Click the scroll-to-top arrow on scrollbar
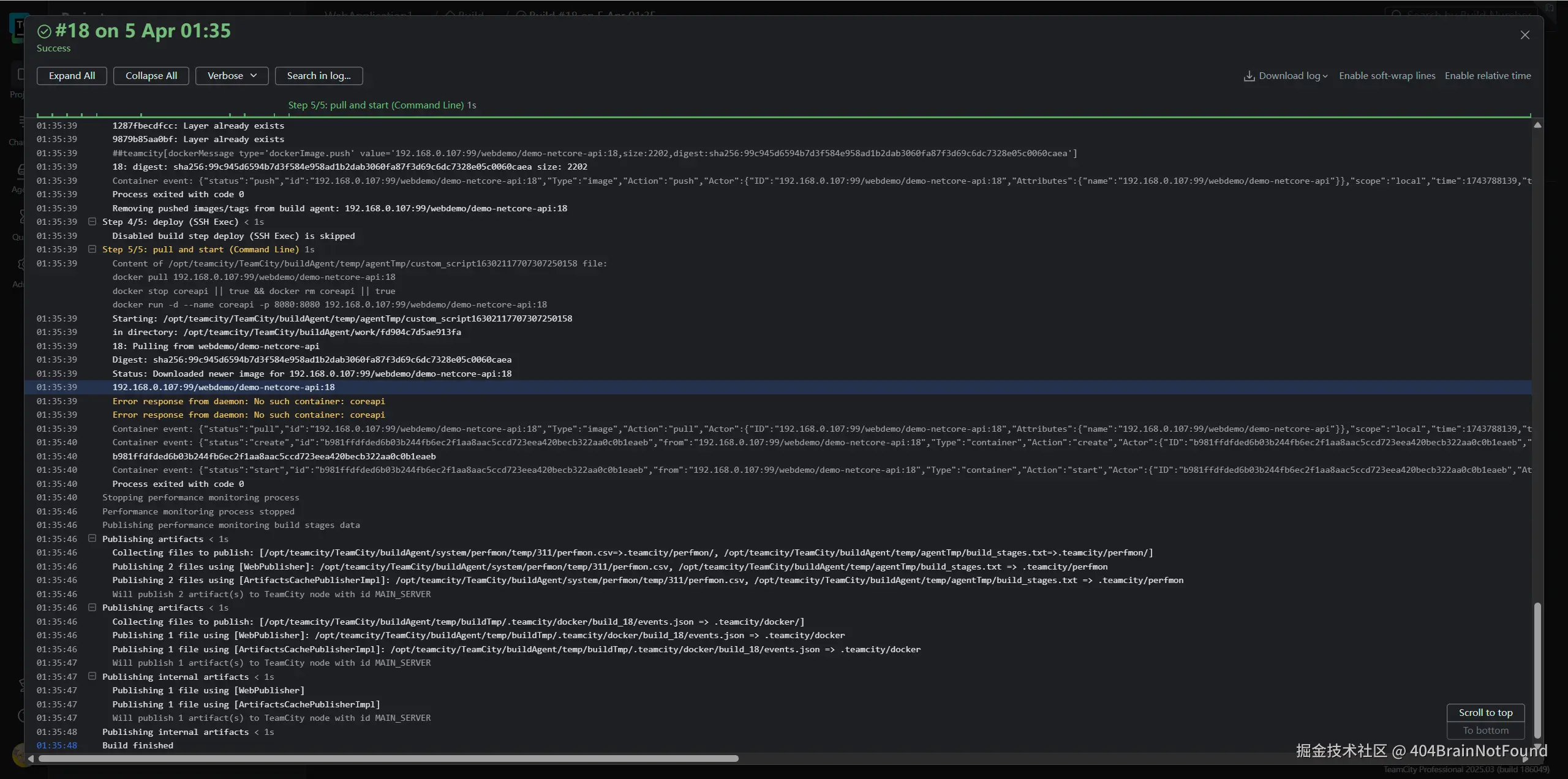Viewport: 1568px width, 779px height. point(1537,125)
